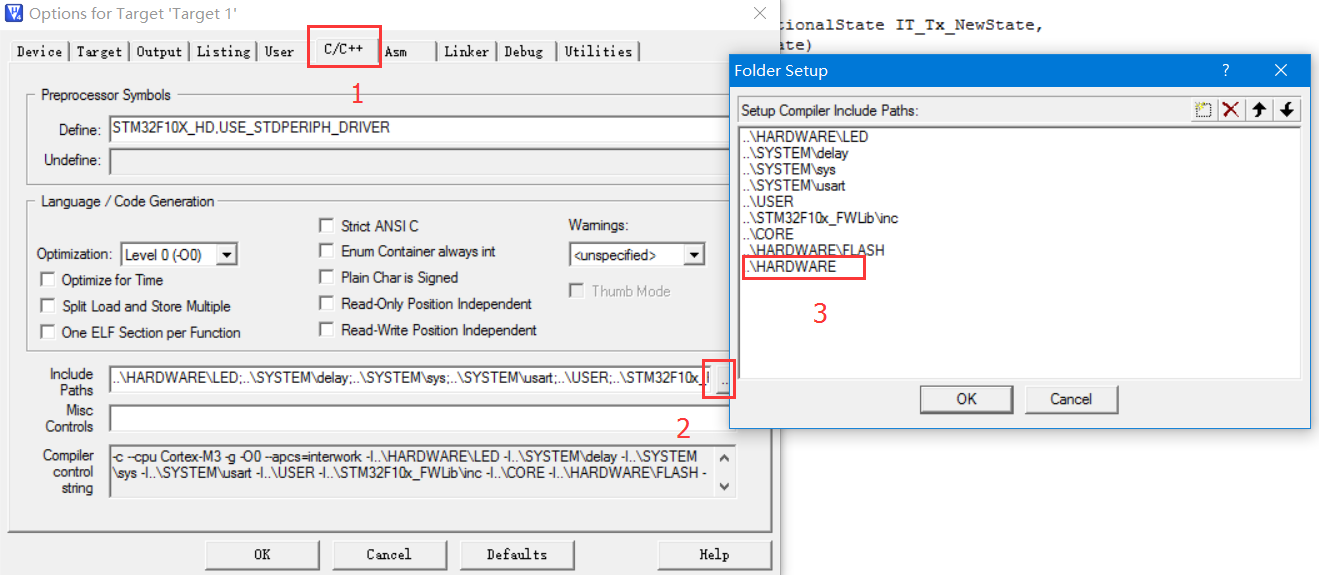
Task: Select the C/C++ tab
Action: coord(344,48)
